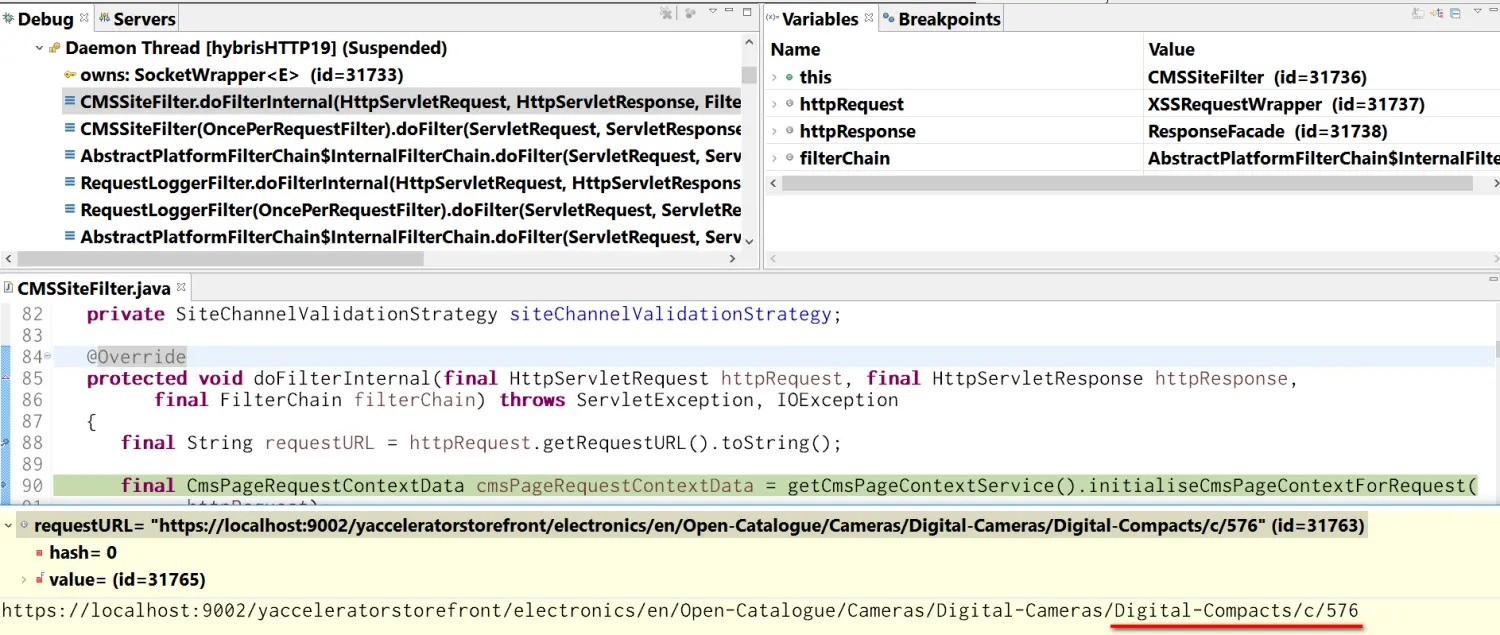Click override indicator marker on line 85
Screen dimensions: 1500x635
5,378
